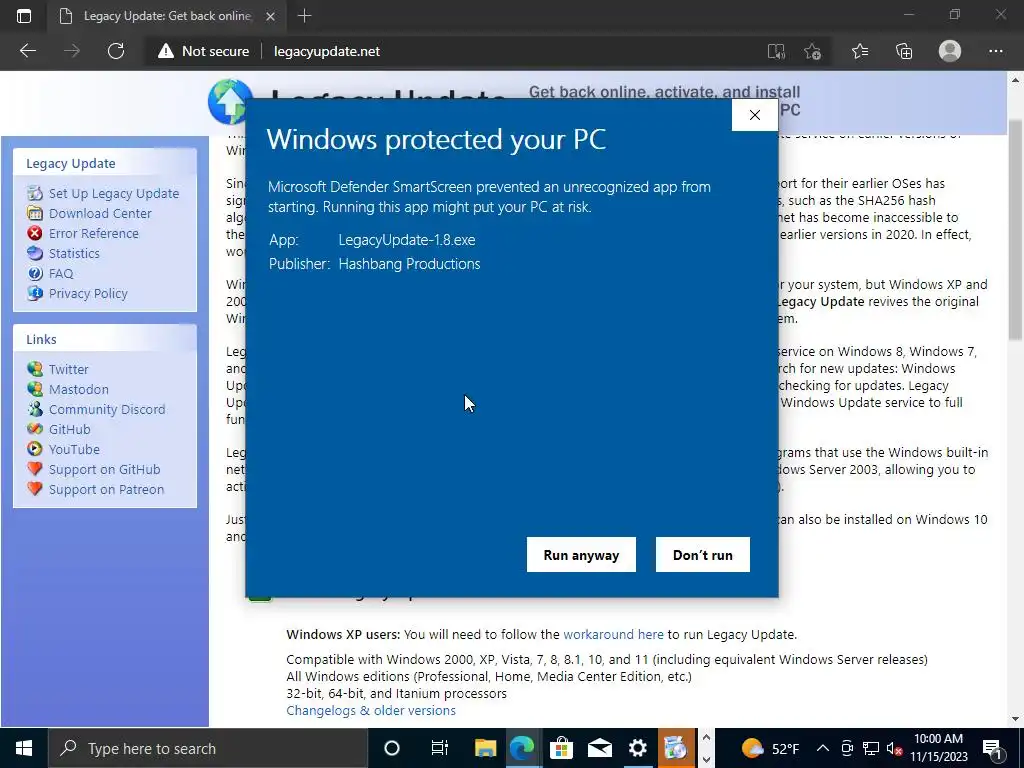Image resolution: width=1024 pixels, height=768 pixels.
Task: Open the Statistics sidebar link
Action: point(74,253)
